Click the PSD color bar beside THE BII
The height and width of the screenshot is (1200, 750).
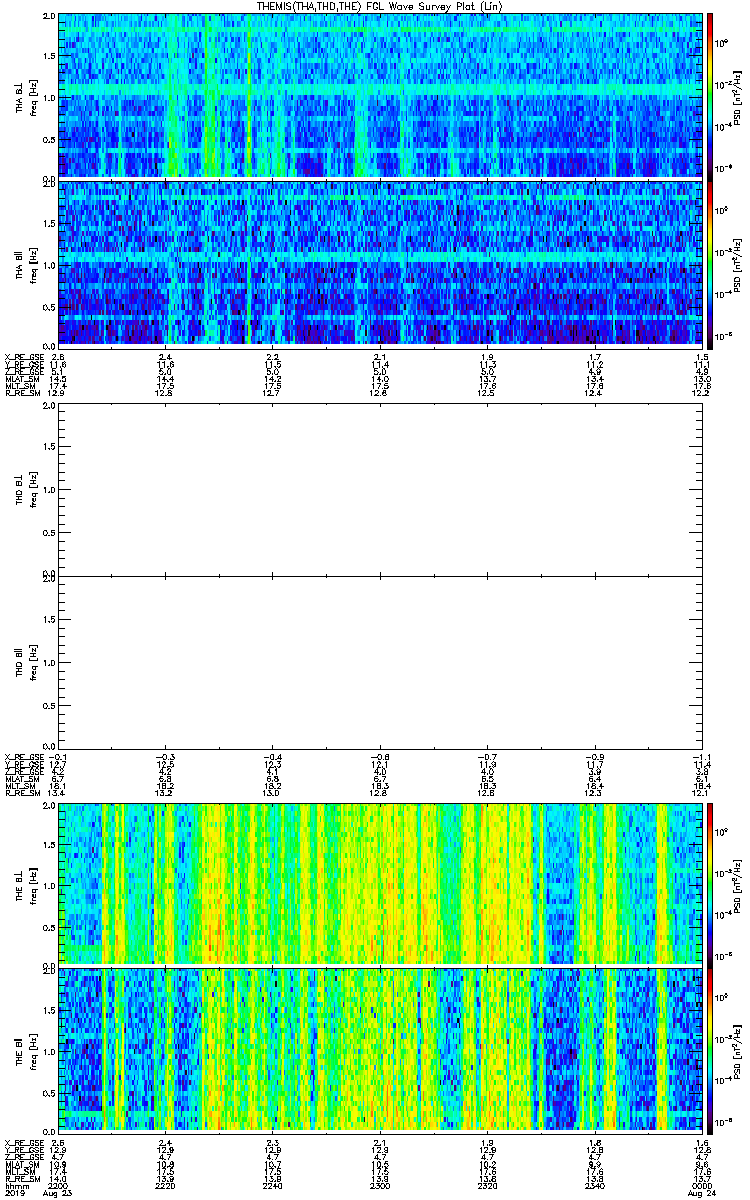[x=710, y=1050]
